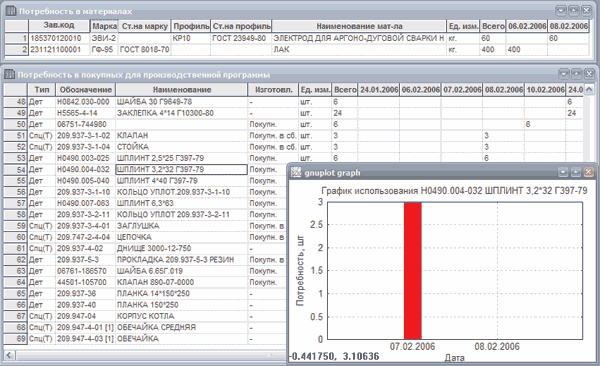Click cell 'ЭЛЕКТРОД ДЛЯ АРГОНО-ДУГОВОЙ СВАРКИ'
Screen dimensions: 600x366
(x=359, y=38)
